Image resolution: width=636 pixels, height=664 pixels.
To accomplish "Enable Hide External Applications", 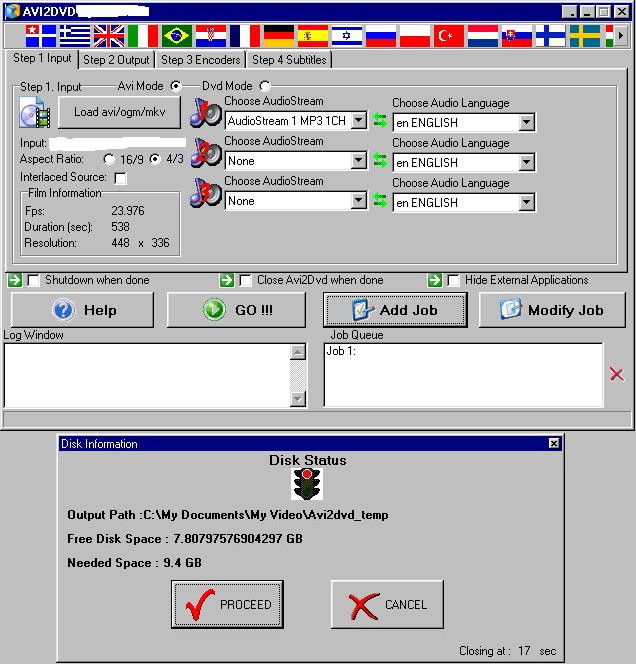I will [453, 280].
